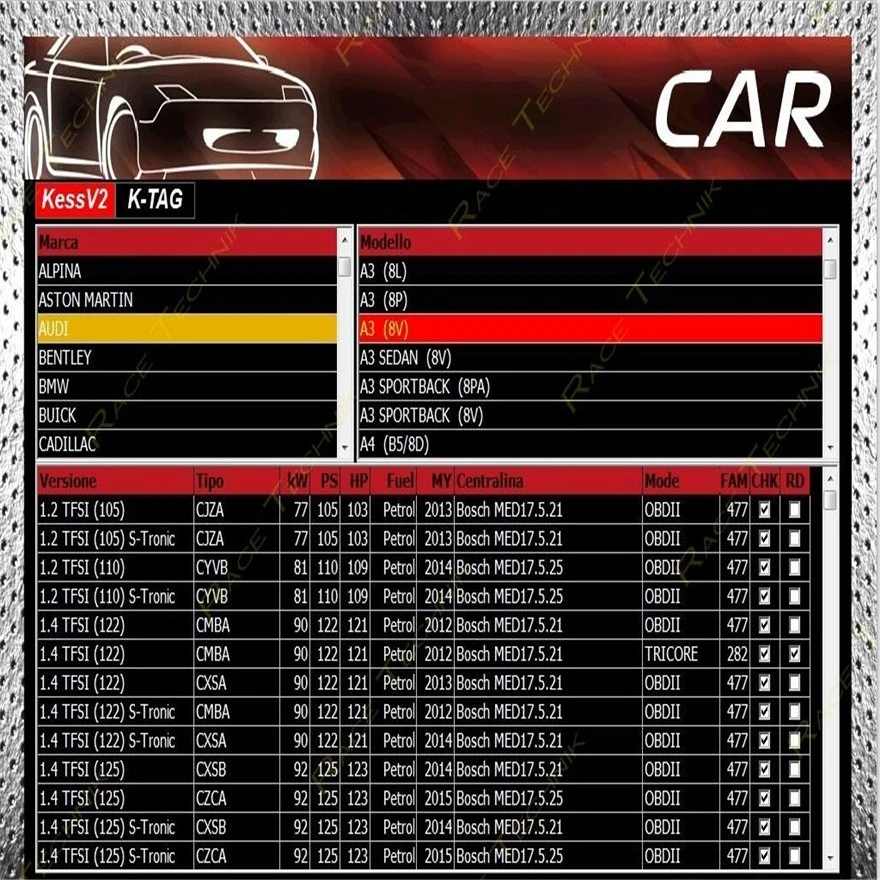
Task: Toggle RD checkbox for 1.2 TFSI (105) first row
Action: pyautogui.click(x=794, y=510)
